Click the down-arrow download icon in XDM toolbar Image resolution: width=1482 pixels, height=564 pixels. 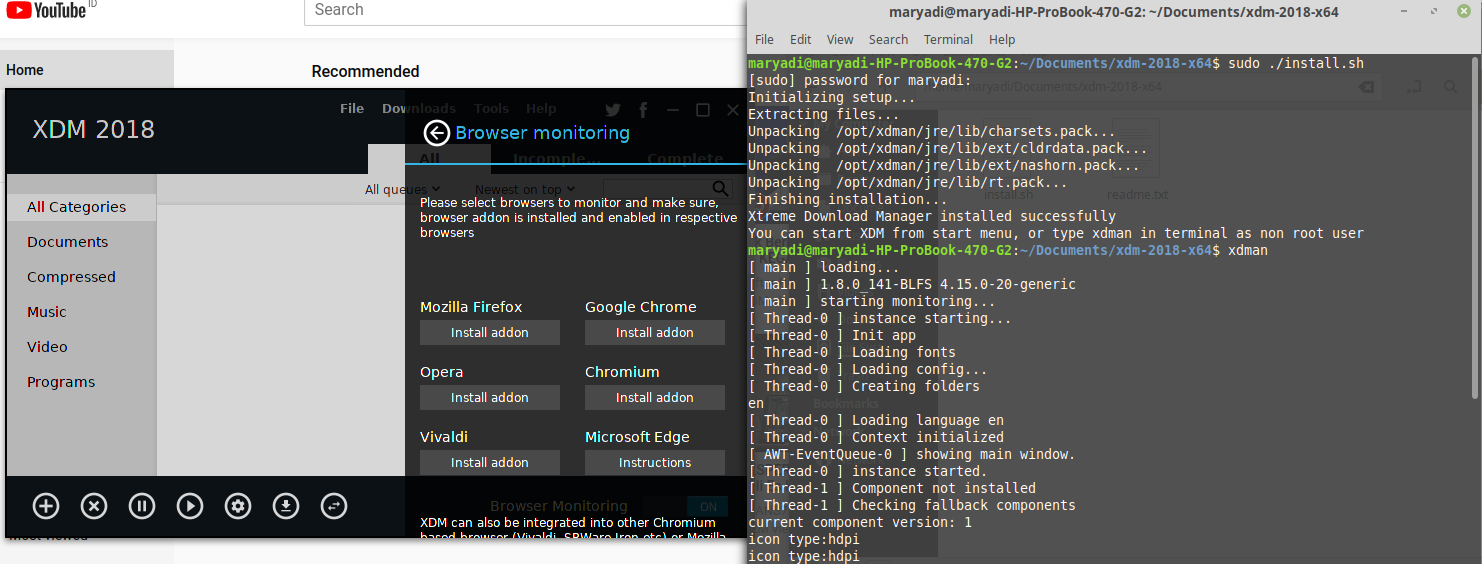pyautogui.click(x=286, y=506)
